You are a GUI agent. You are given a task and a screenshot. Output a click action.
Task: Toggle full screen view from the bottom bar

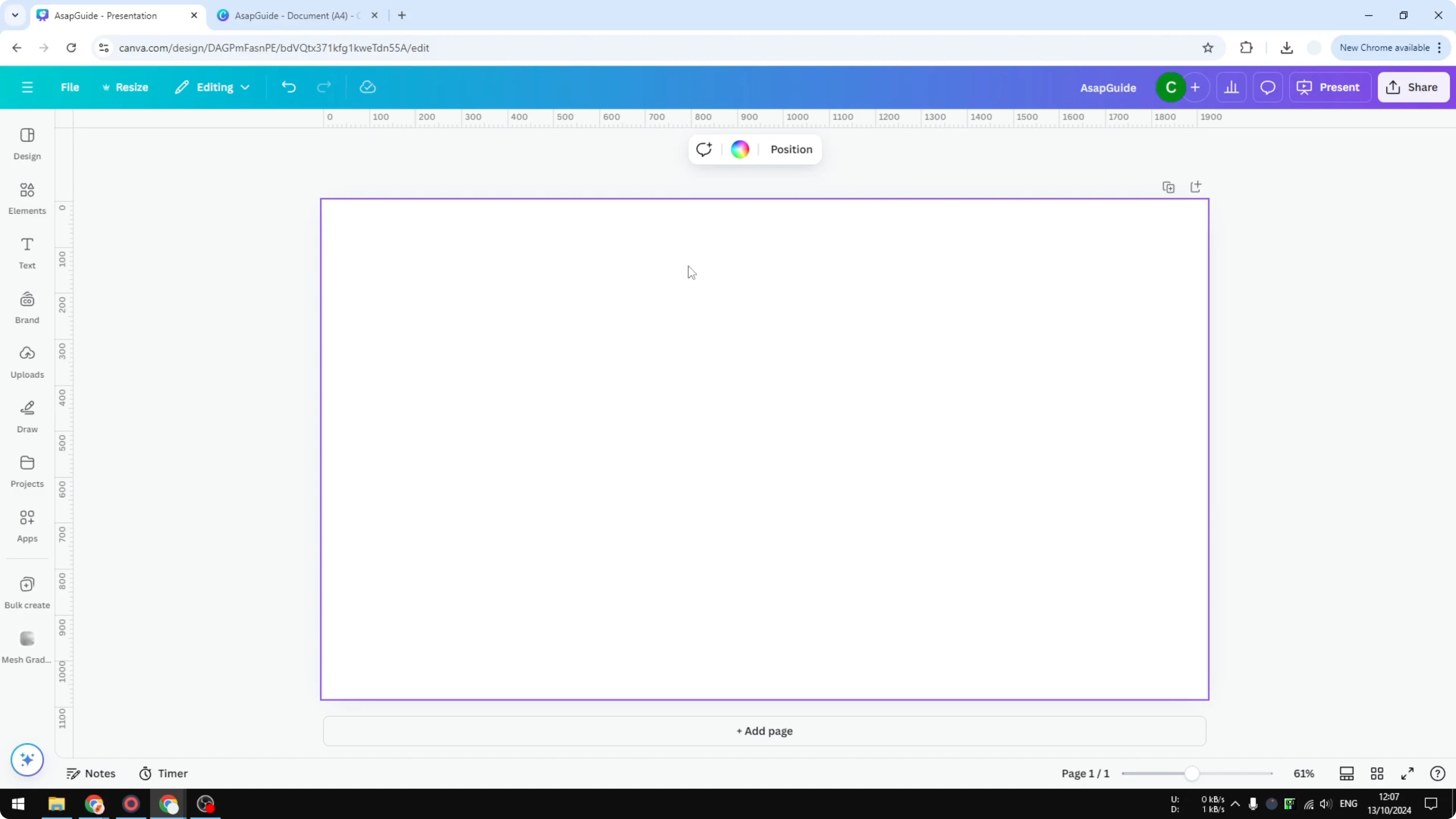point(1407,773)
